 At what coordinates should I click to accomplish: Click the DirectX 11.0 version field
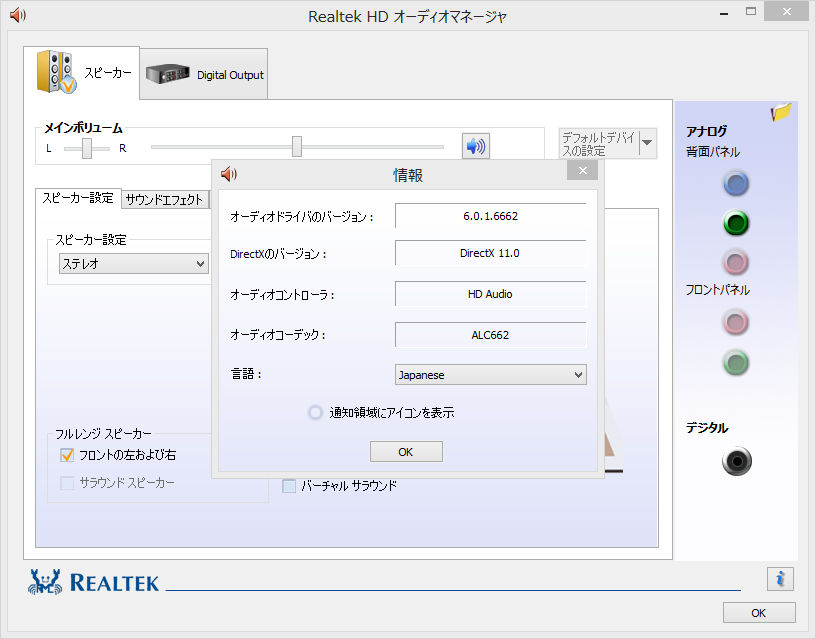pos(491,253)
